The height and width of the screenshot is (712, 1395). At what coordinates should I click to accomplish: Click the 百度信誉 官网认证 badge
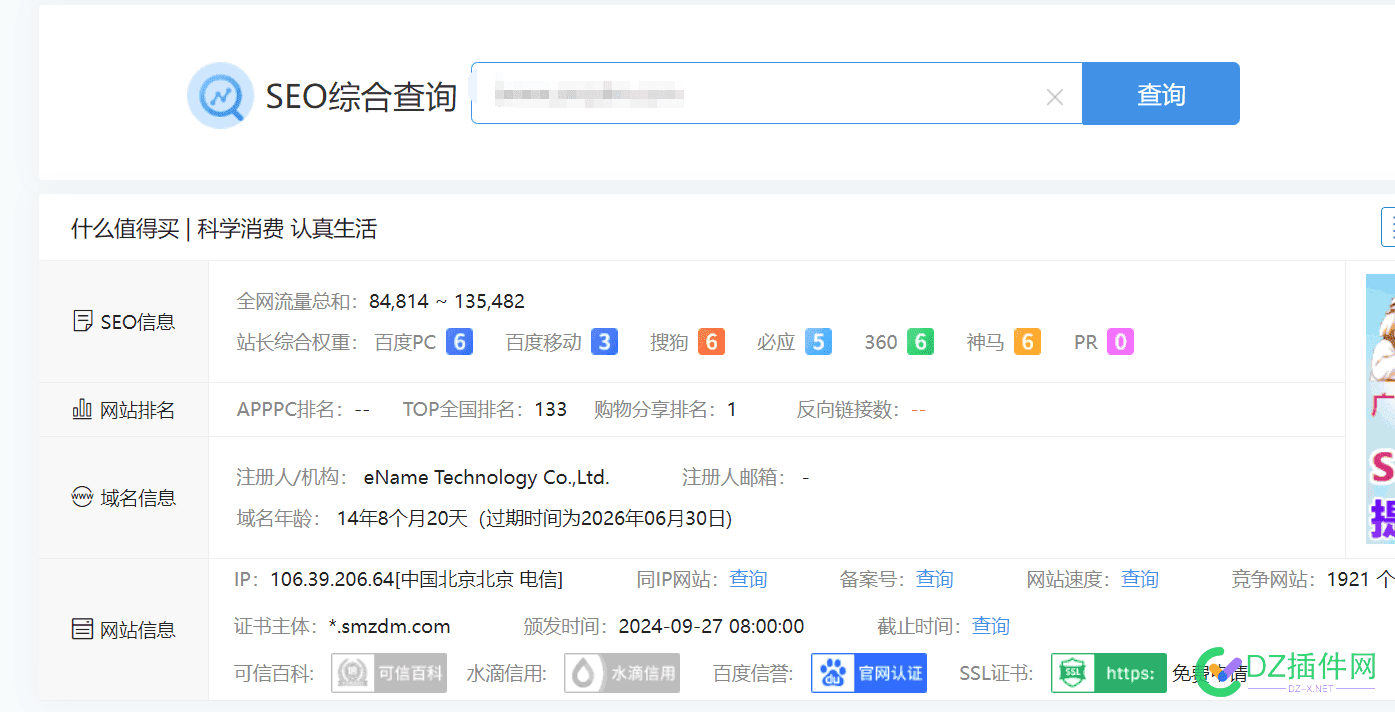pyautogui.click(x=869, y=673)
